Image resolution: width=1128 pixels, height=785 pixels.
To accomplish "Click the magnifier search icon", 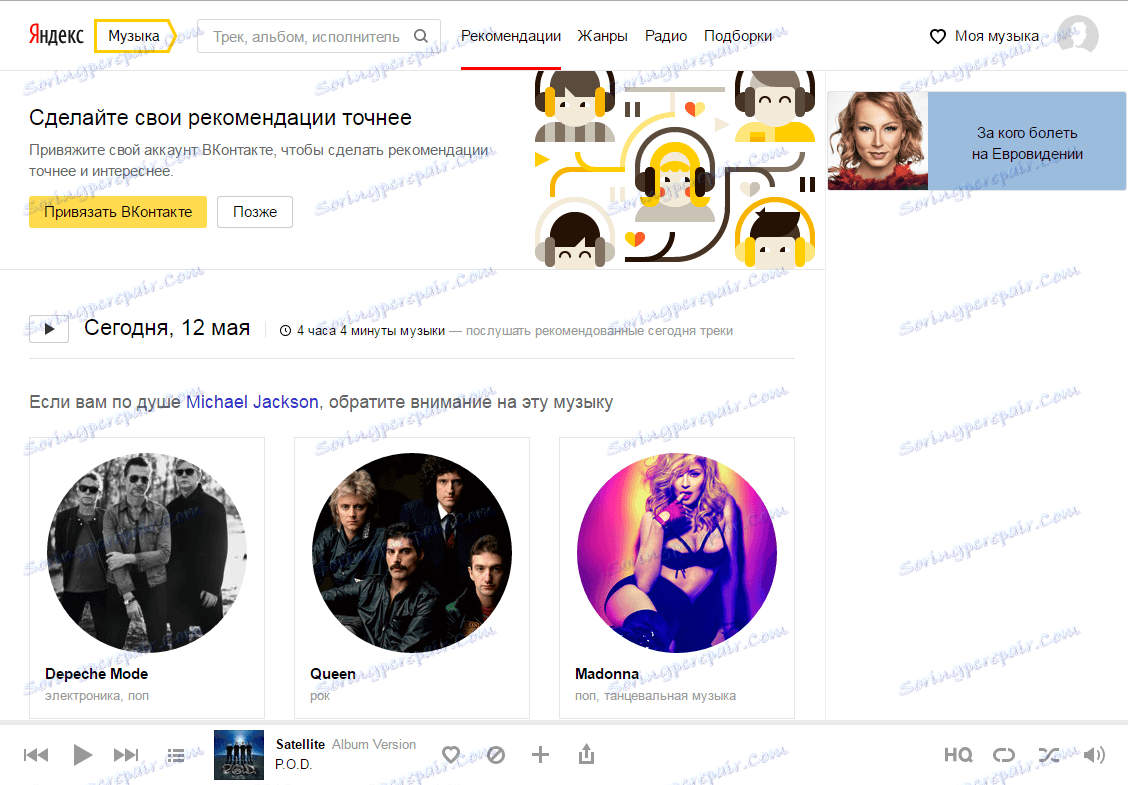I will [x=421, y=36].
